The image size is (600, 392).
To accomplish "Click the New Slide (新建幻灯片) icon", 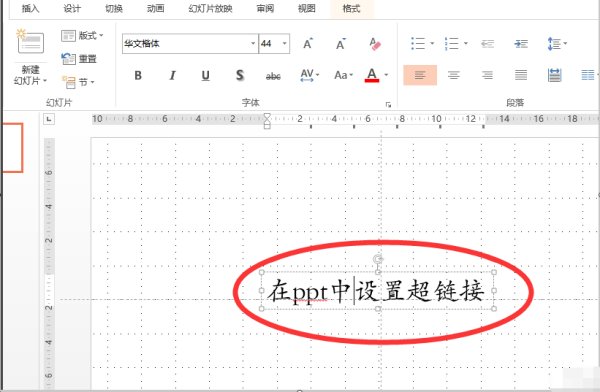I will [x=30, y=41].
